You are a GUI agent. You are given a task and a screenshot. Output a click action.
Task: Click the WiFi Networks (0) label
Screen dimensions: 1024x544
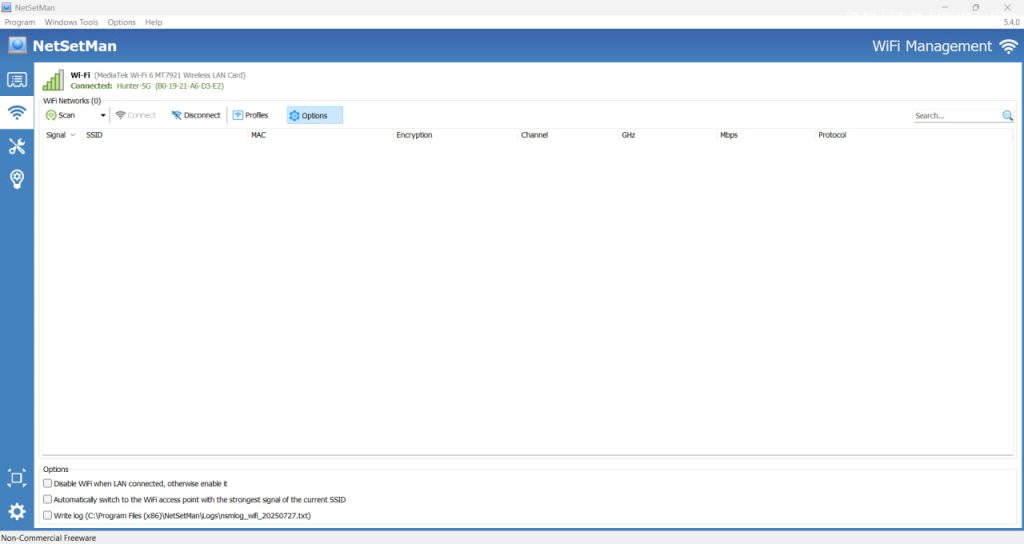click(72, 101)
